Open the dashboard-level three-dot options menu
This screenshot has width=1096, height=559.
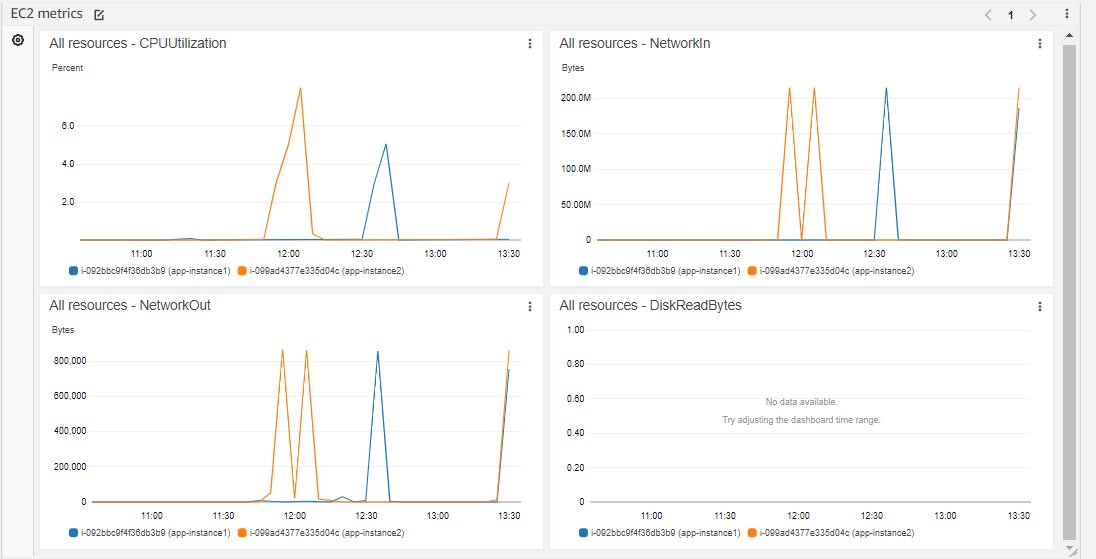1067,14
